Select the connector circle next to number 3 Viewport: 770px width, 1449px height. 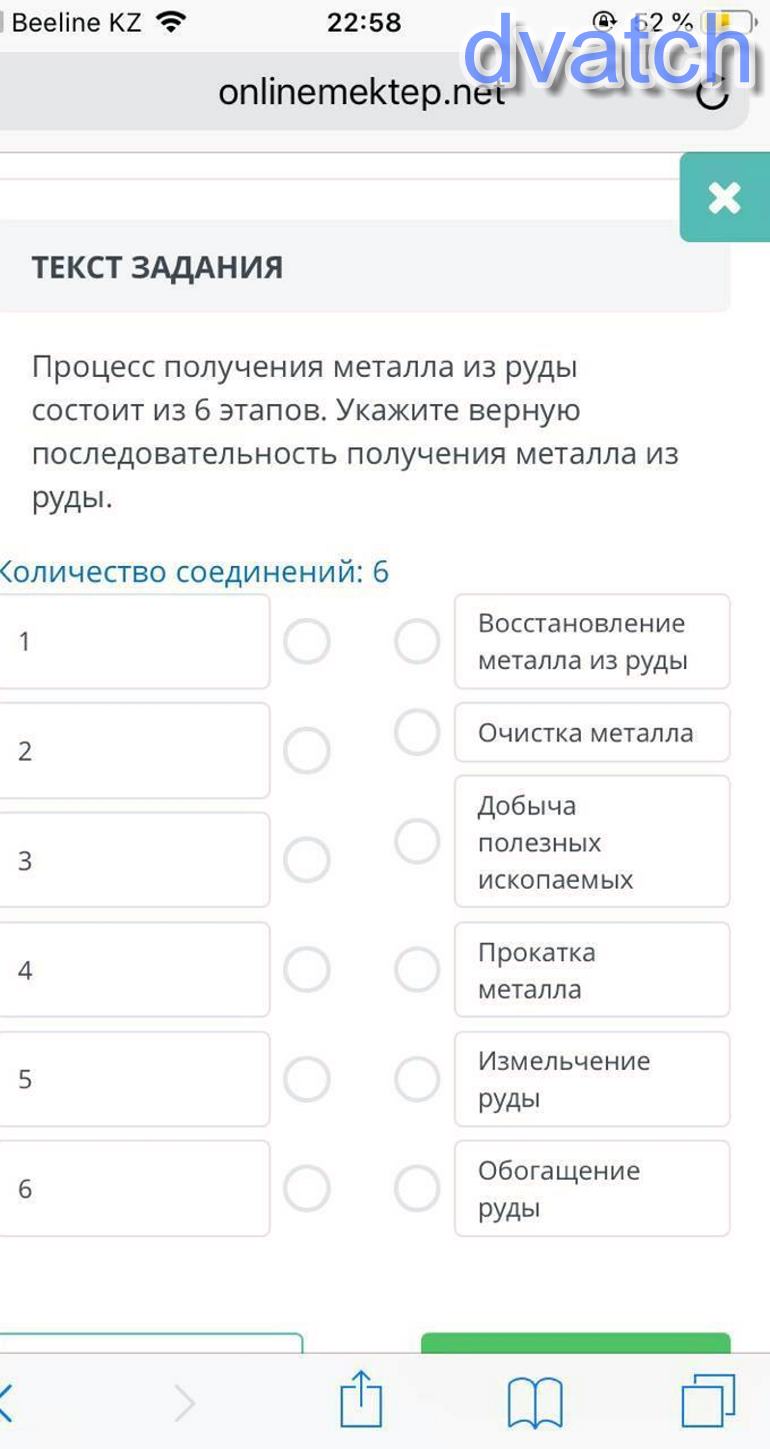pos(307,859)
